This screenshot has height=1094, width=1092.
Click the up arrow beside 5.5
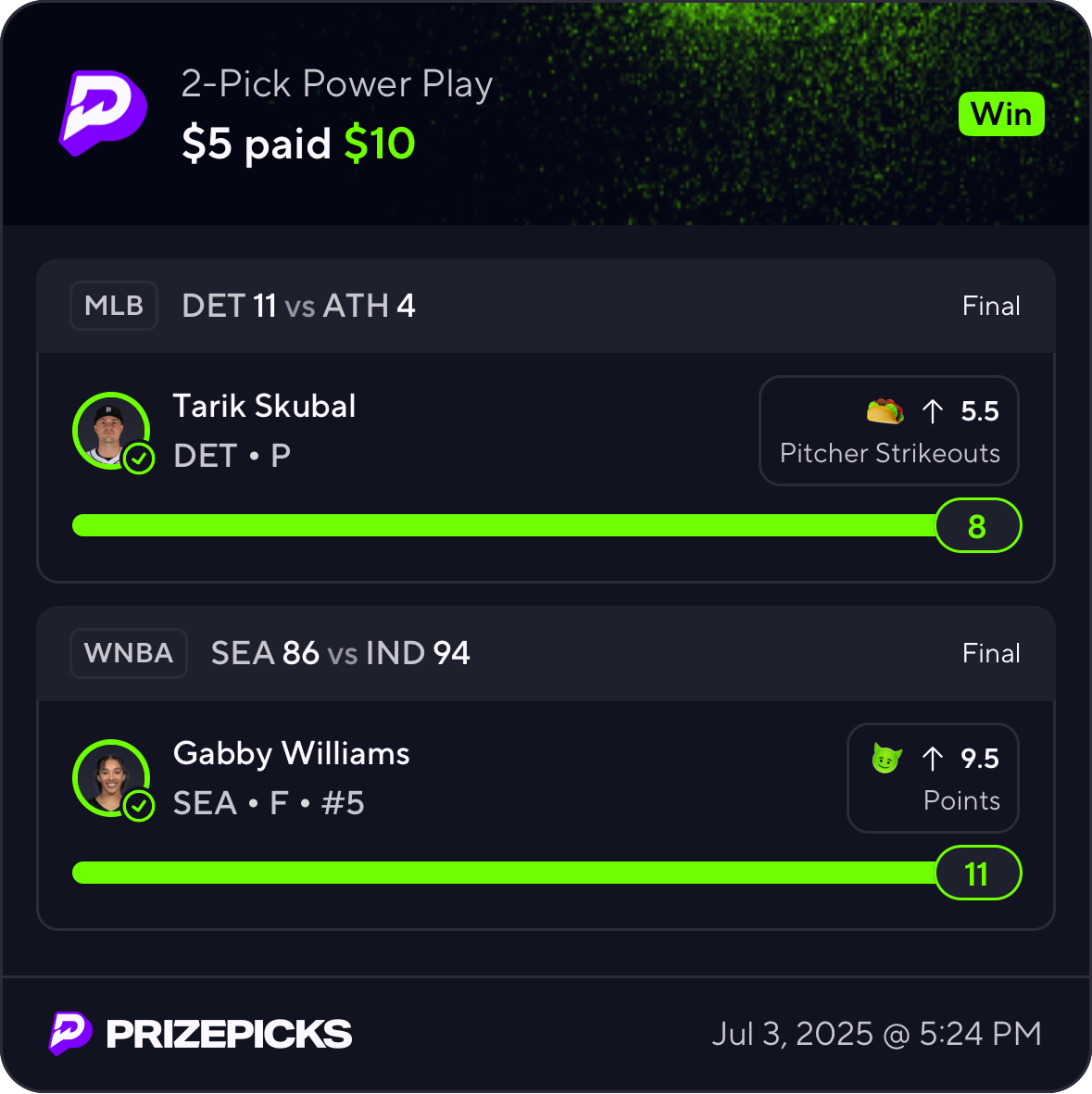click(x=933, y=411)
